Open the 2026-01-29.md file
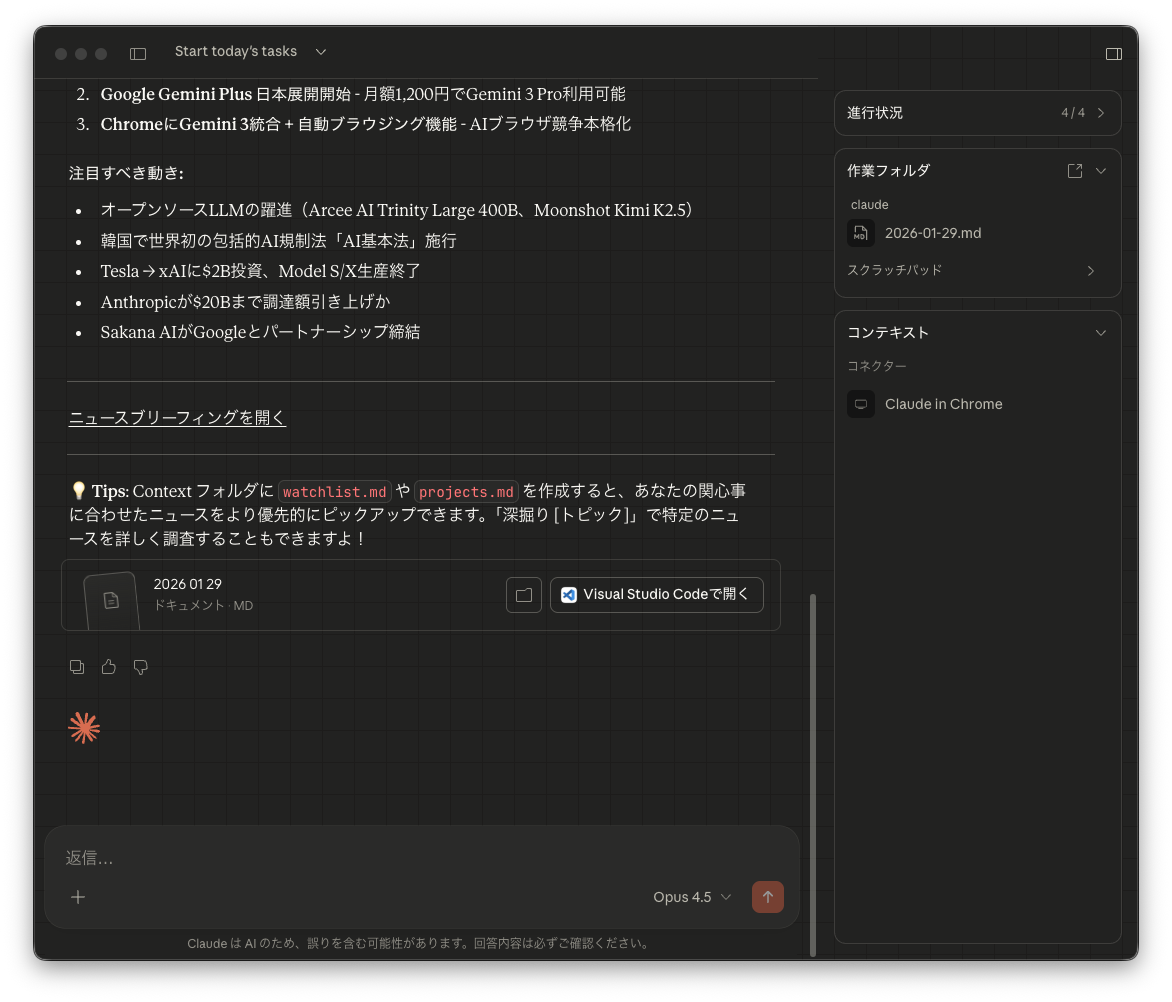The width and height of the screenshot is (1172, 1002). tap(932, 233)
